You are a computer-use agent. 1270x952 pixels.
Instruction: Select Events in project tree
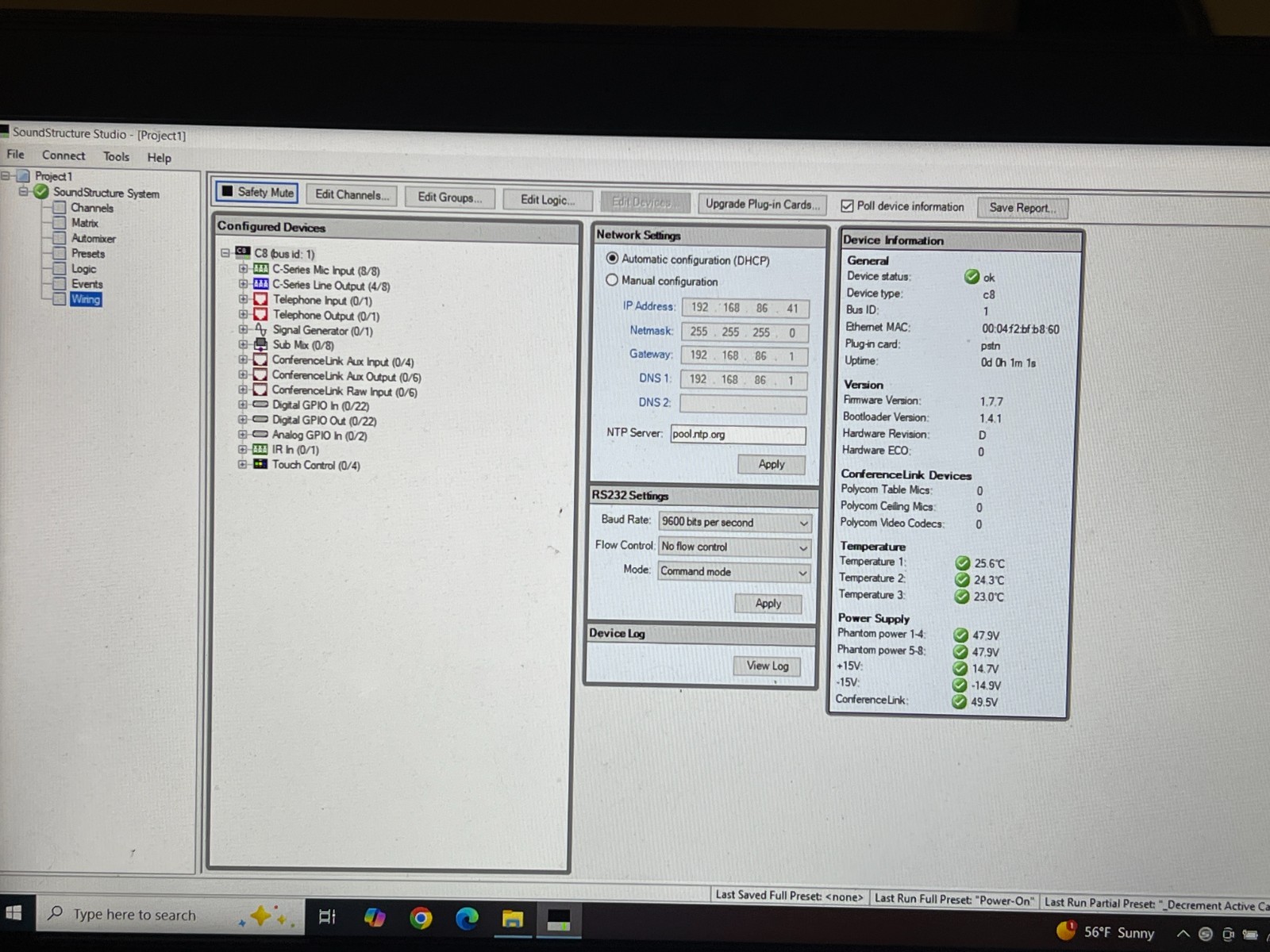pyautogui.click(x=87, y=284)
